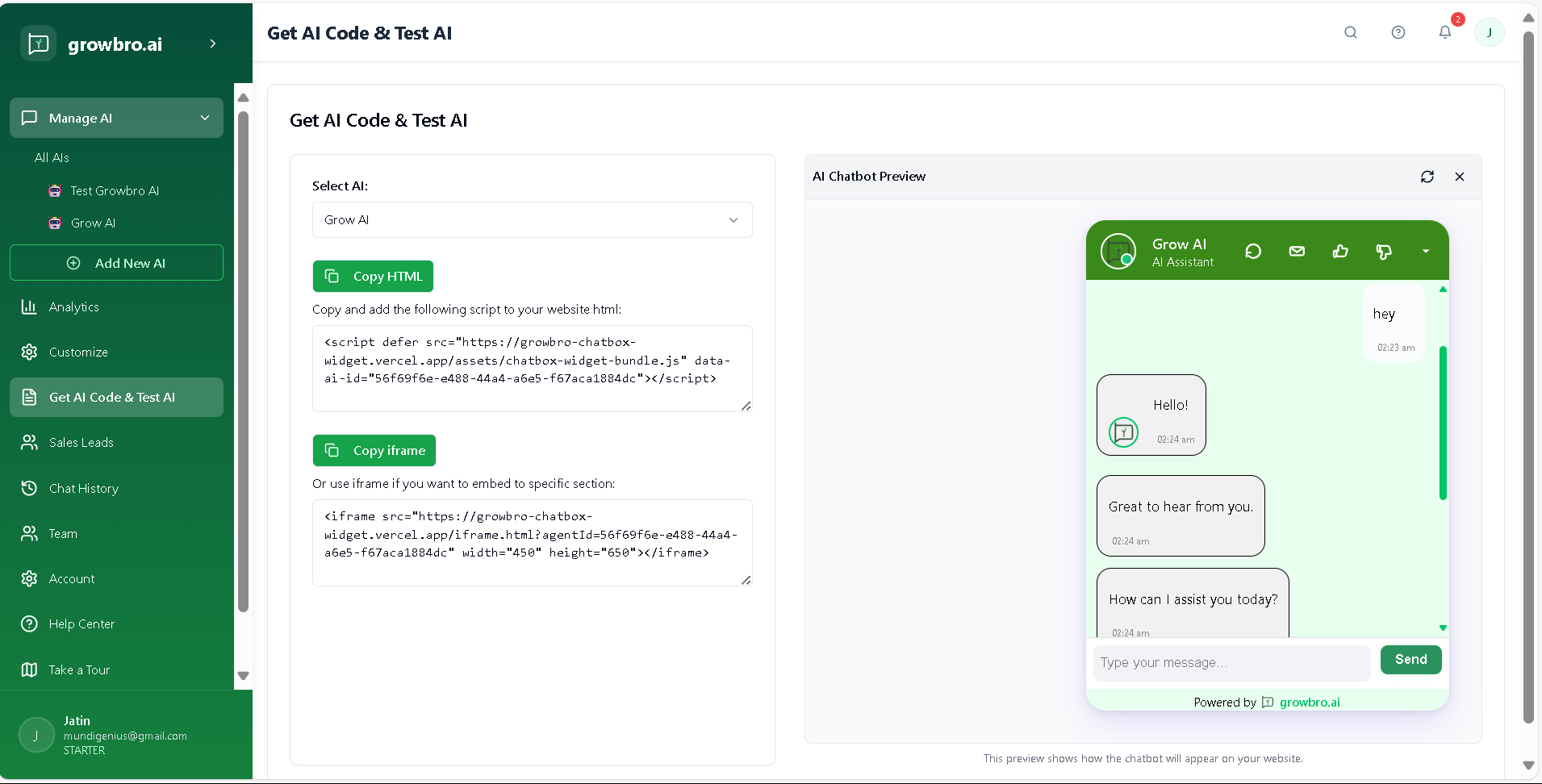
Task: Click the thumbs down icon in chatbot header
Action: point(1385,251)
